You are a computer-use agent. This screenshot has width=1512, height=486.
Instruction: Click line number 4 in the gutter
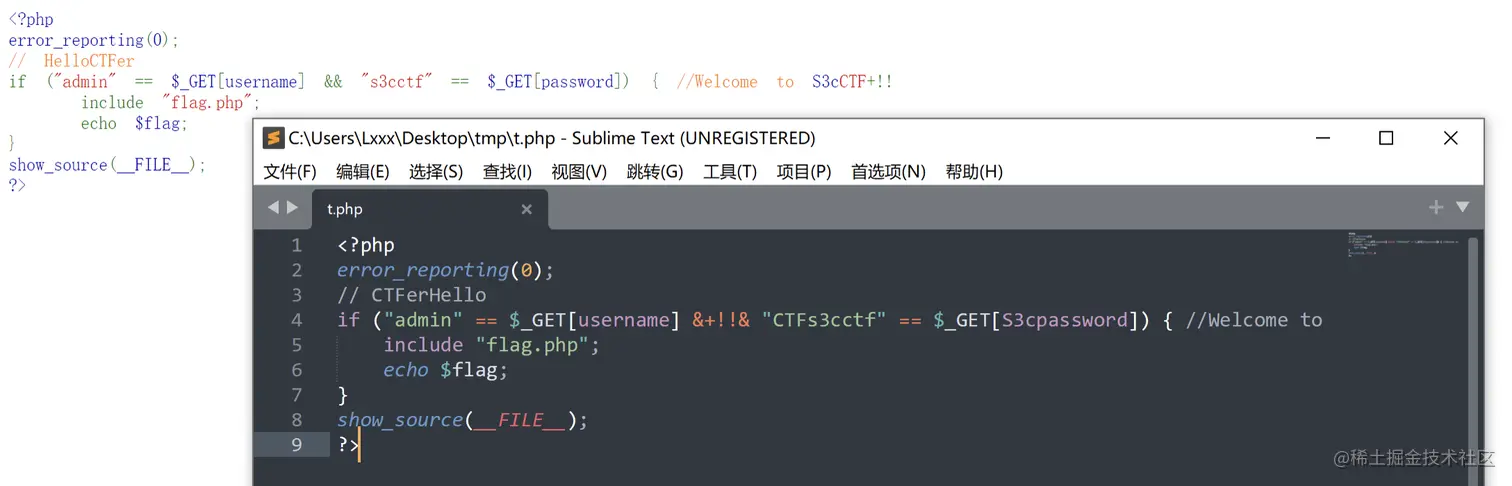pos(296,320)
